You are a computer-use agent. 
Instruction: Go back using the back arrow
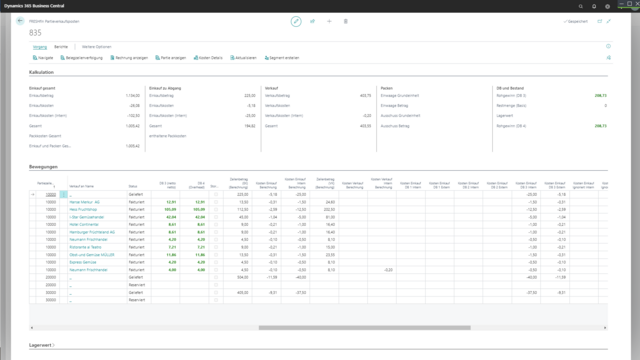coord(20,21)
